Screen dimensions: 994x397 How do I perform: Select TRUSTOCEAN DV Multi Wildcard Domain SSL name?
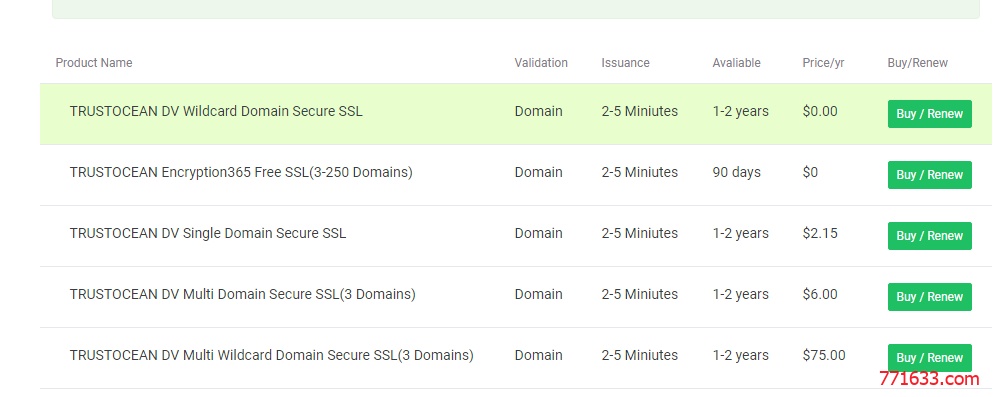271,355
